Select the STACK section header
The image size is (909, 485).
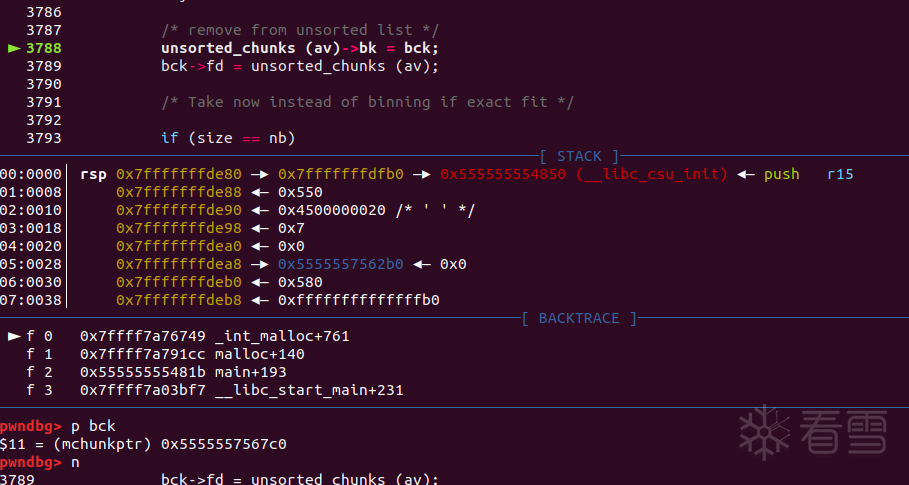click(x=579, y=156)
